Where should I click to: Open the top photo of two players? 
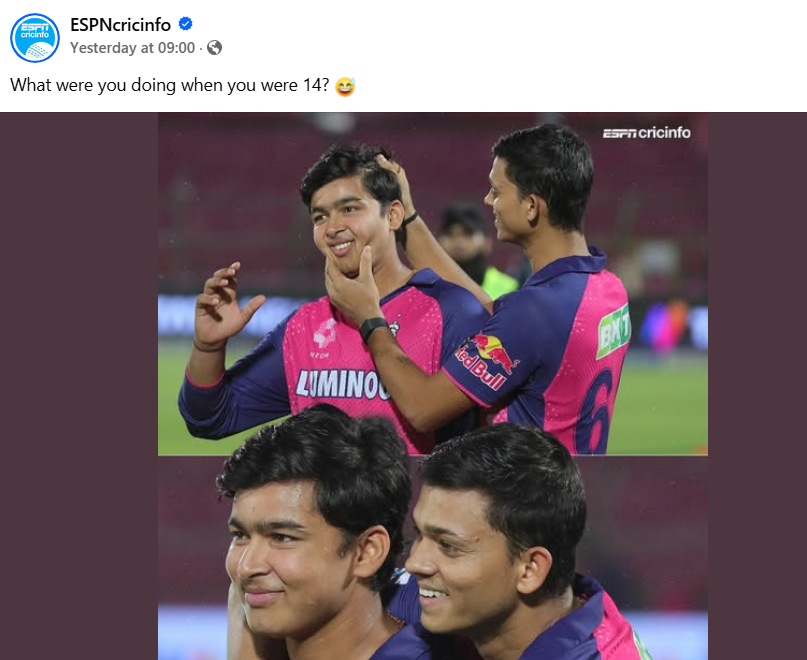pyautogui.click(x=433, y=284)
